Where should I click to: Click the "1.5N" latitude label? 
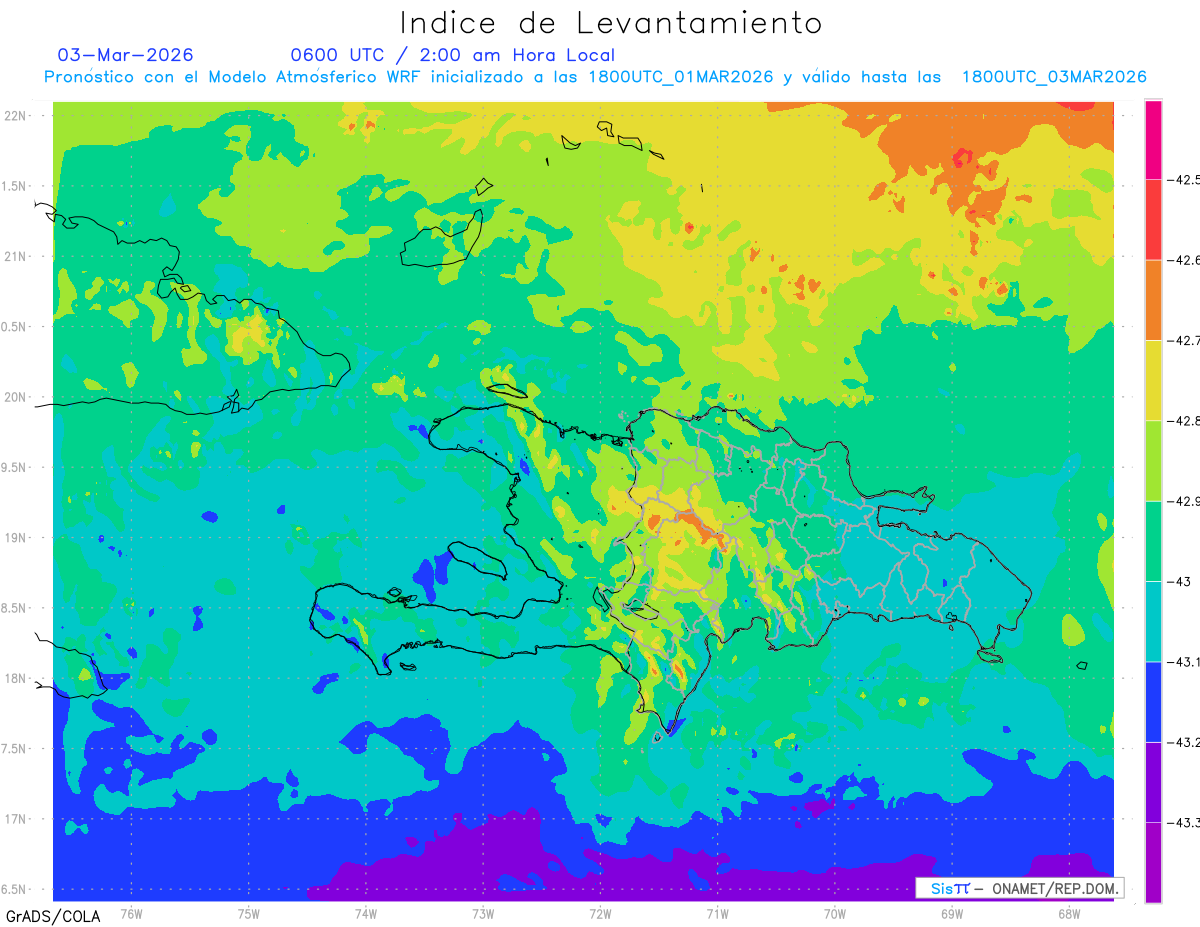15,186
